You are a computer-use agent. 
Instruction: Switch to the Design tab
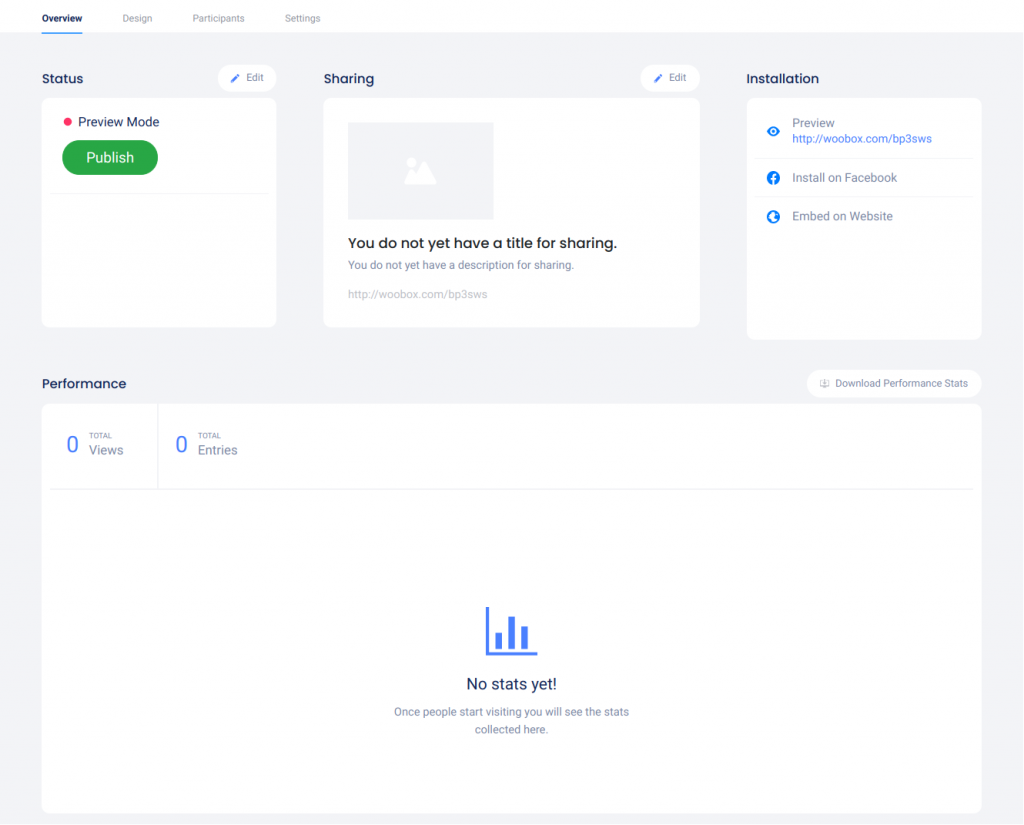click(x=137, y=18)
